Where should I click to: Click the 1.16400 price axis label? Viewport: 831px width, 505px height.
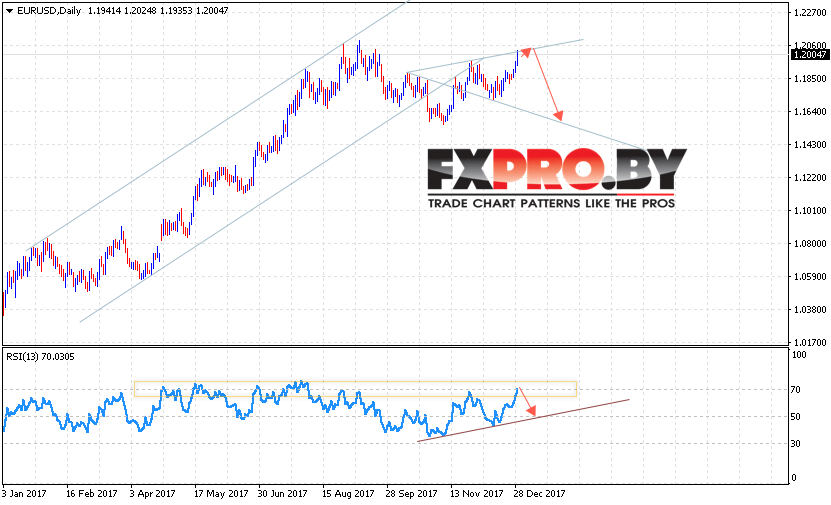coord(810,112)
